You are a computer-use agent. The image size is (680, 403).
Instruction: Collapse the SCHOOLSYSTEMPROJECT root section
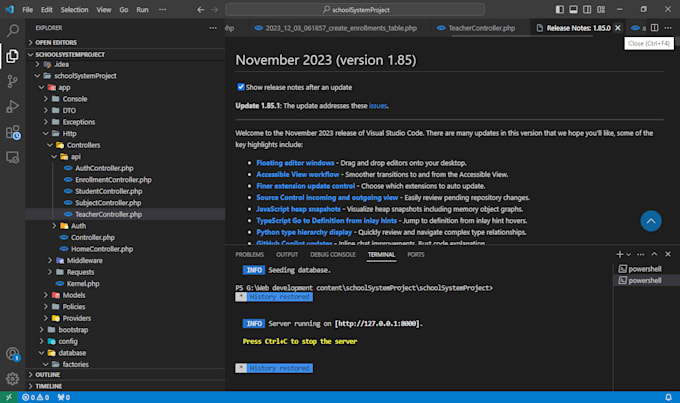(x=127, y=54)
